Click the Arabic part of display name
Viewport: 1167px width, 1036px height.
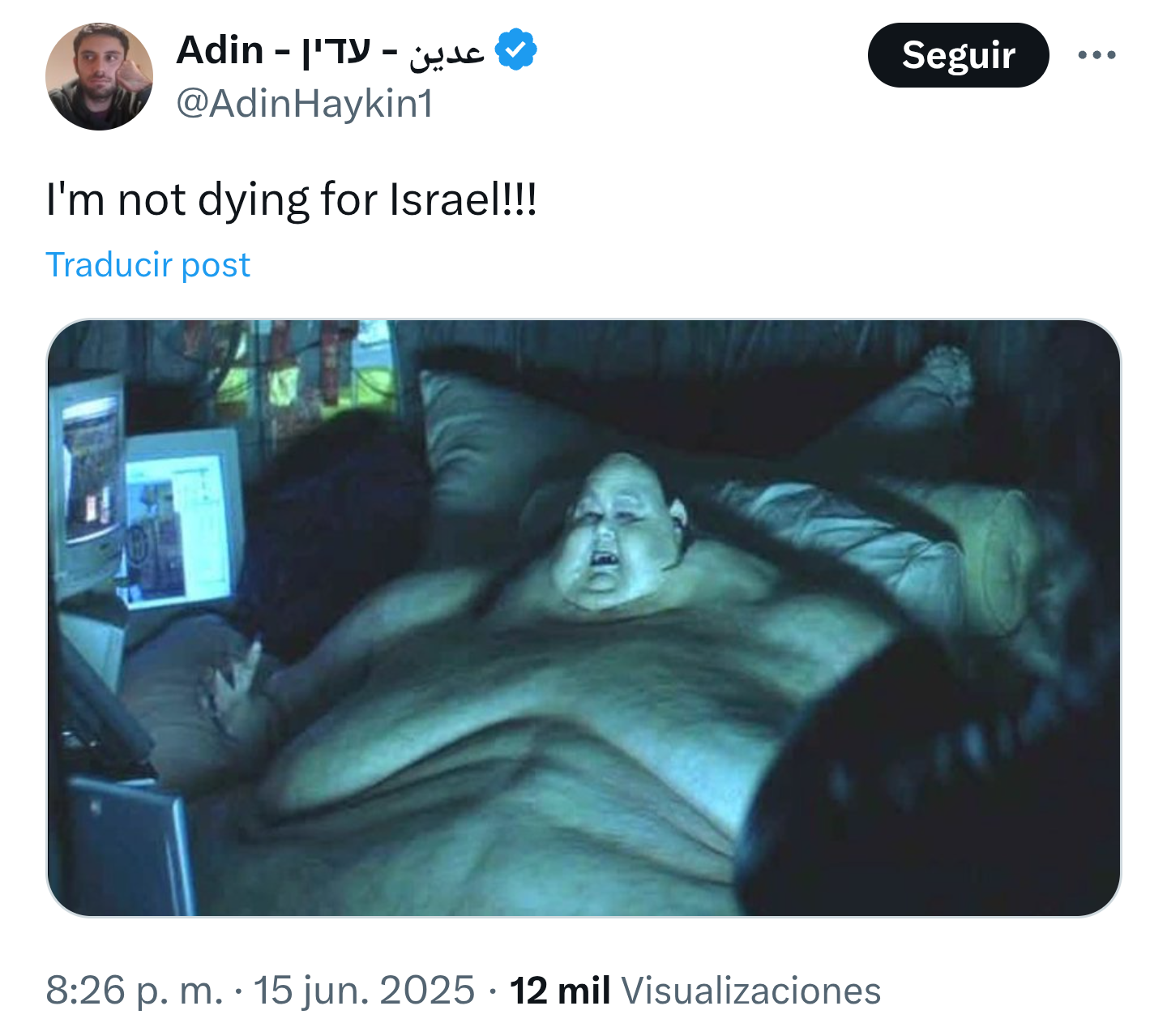click(x=447, y=52)
